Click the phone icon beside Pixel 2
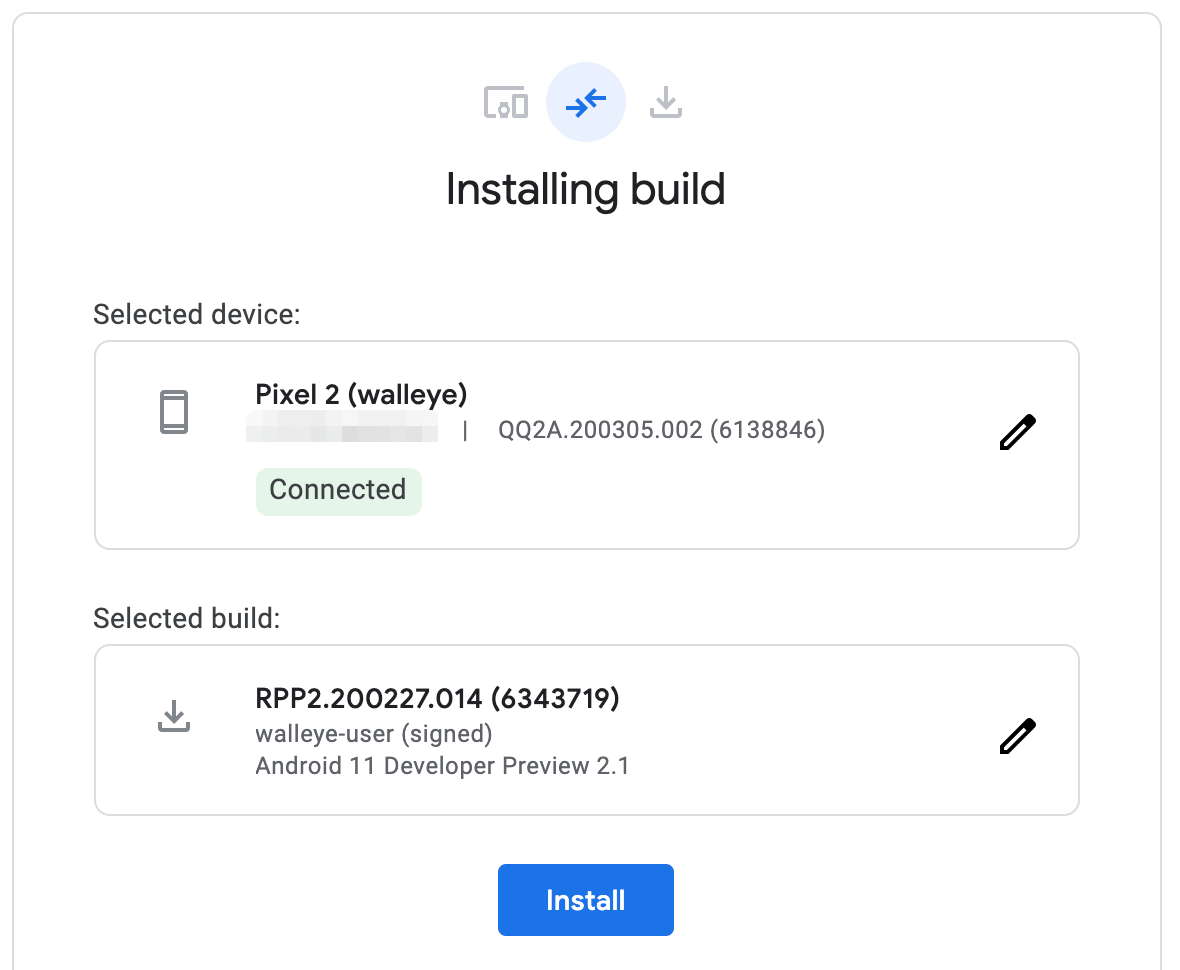Image resolution: width=1180 pixels, height=970 pixels. (x=174, y=411)
